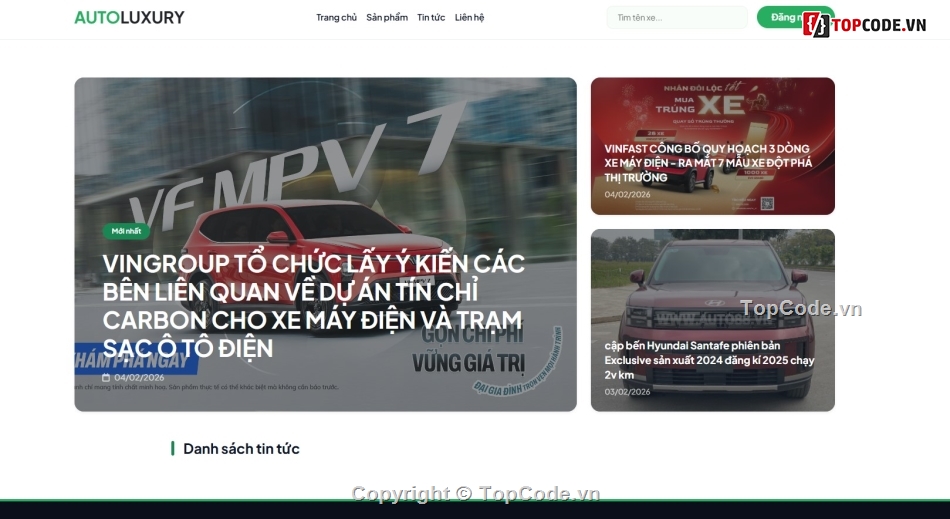Open the Hyundai Santafe Exclusive article
950x519 pixels.
click(709, 360)
